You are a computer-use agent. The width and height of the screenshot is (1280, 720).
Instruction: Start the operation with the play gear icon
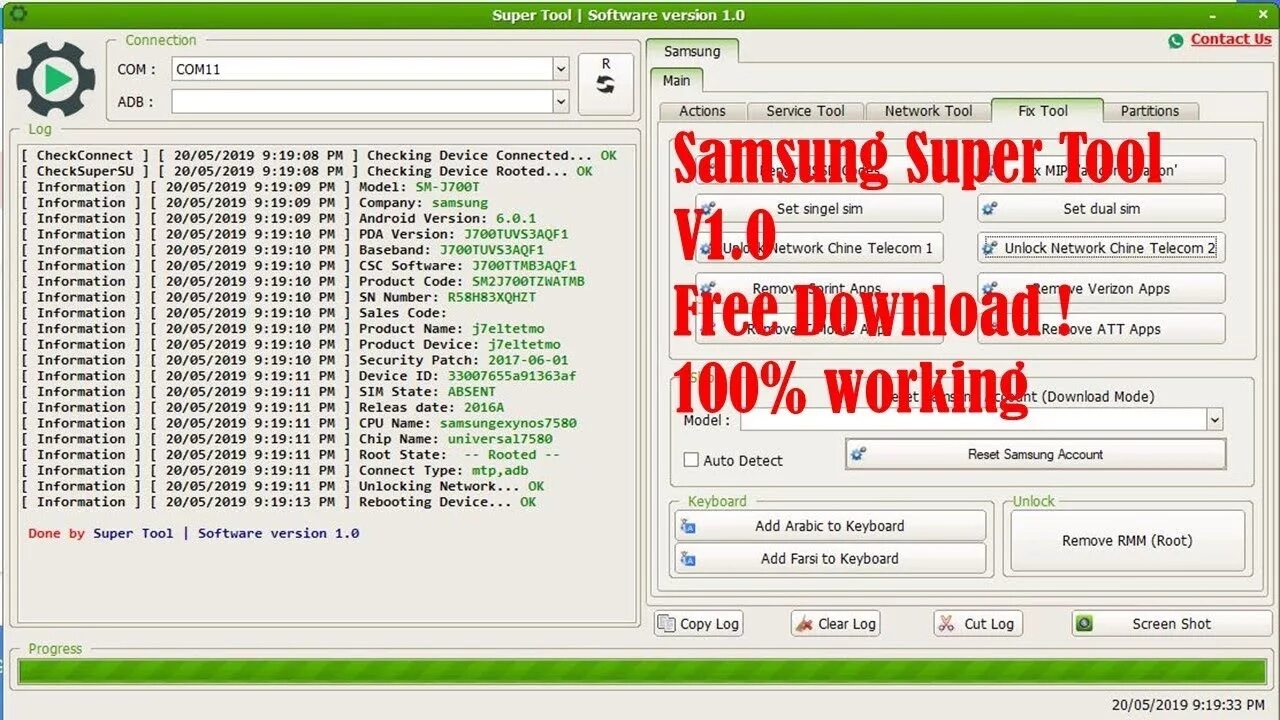pos(56,78)
